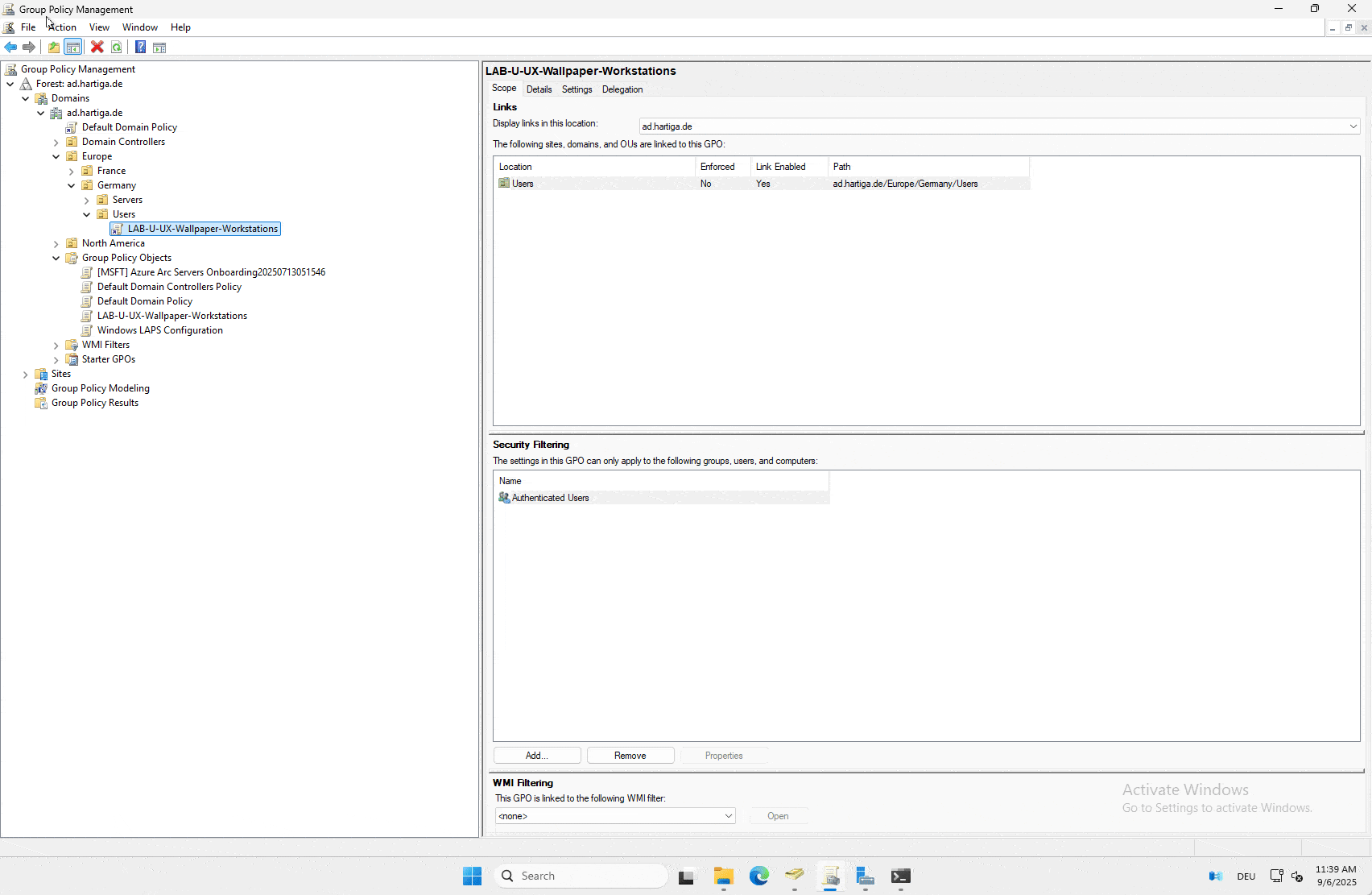This screenshot has width=1372, height=895.
Task: Click the Back navigation arrow
Action: point(10,47)
